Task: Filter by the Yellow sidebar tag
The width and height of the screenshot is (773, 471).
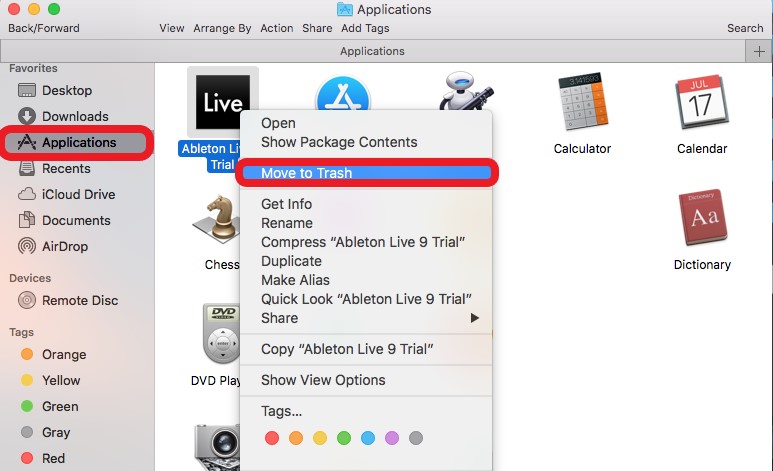Action: tap(50, 380)
